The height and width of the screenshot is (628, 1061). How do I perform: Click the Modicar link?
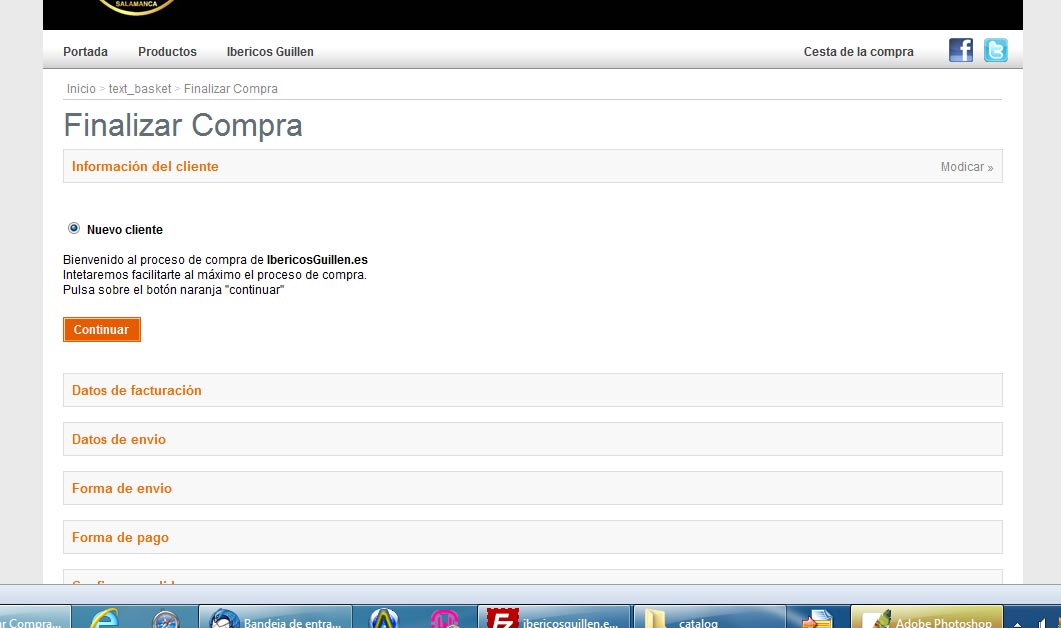[966, 166]
